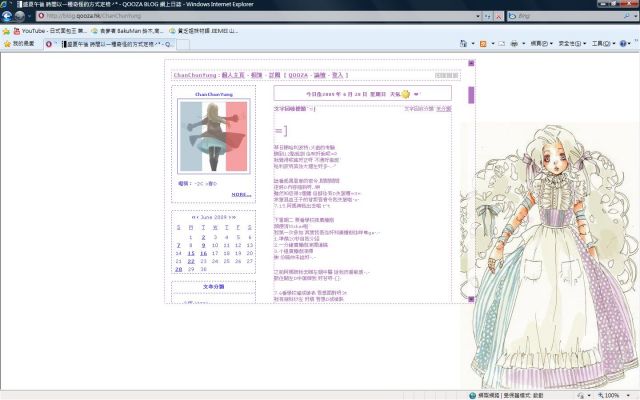Open the feeds dropdown arrow

(x=493, y=43)
